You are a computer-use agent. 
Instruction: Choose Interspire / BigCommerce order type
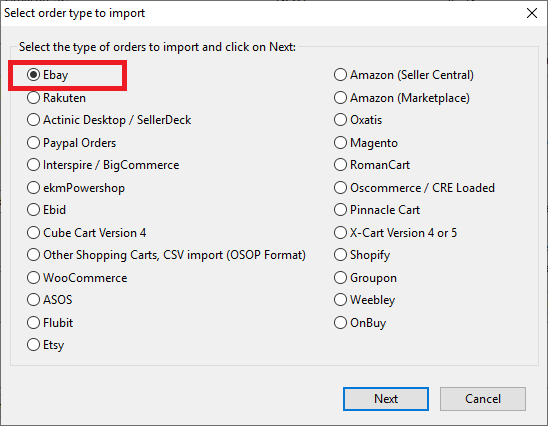[103, 165]
